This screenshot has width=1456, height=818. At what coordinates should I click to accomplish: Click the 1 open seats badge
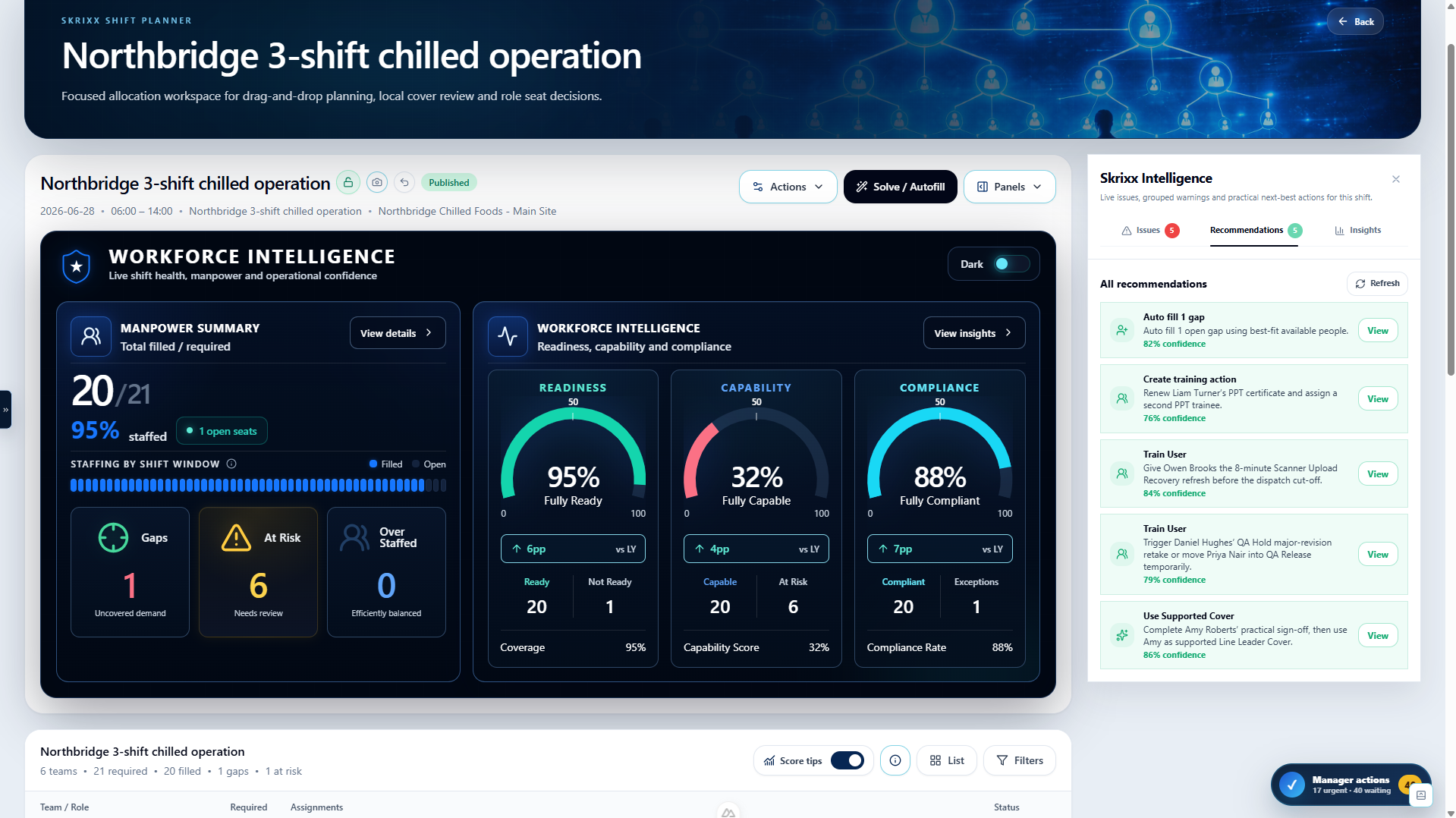click(222, 431)
